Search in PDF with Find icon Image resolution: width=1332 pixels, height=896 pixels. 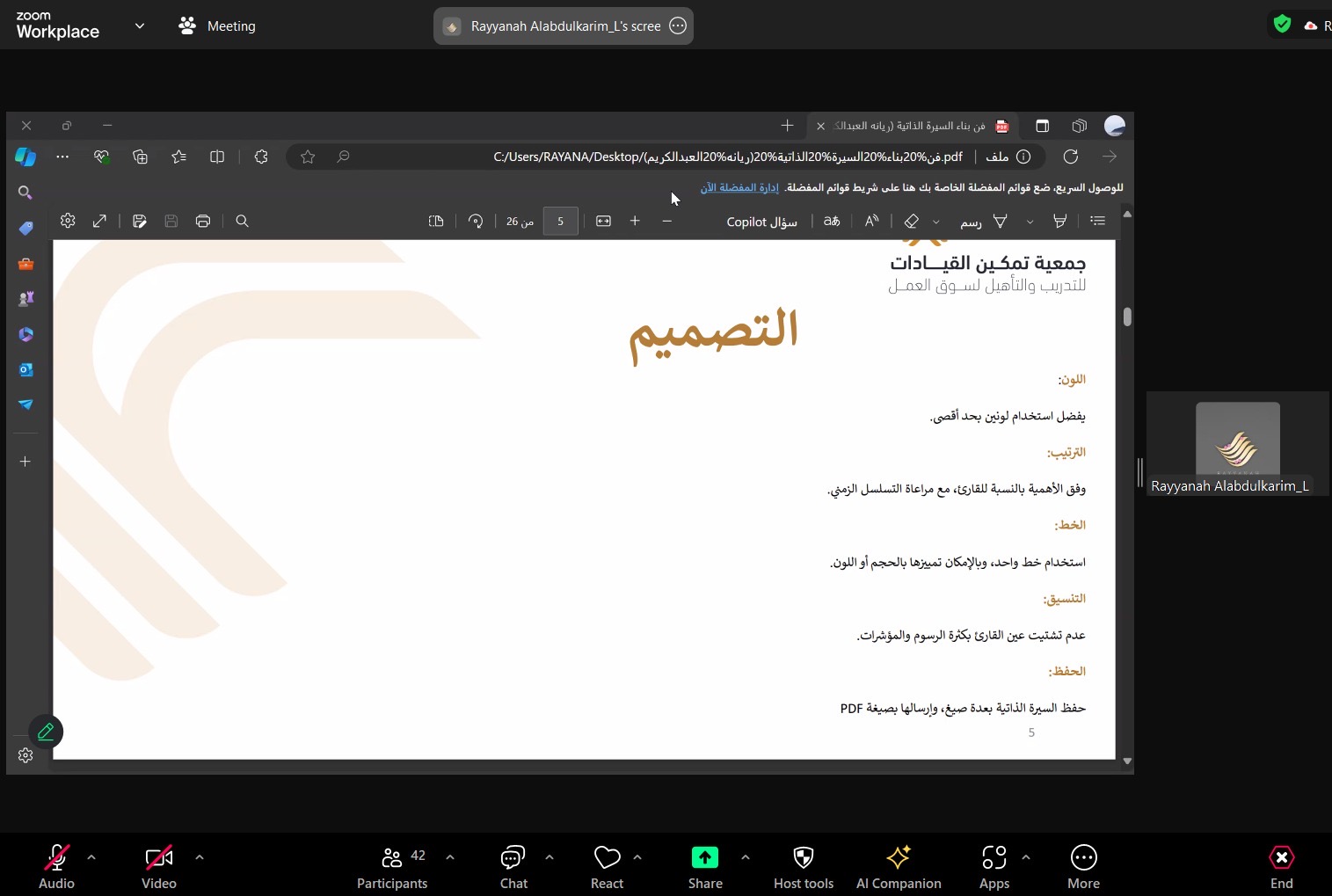243,221
